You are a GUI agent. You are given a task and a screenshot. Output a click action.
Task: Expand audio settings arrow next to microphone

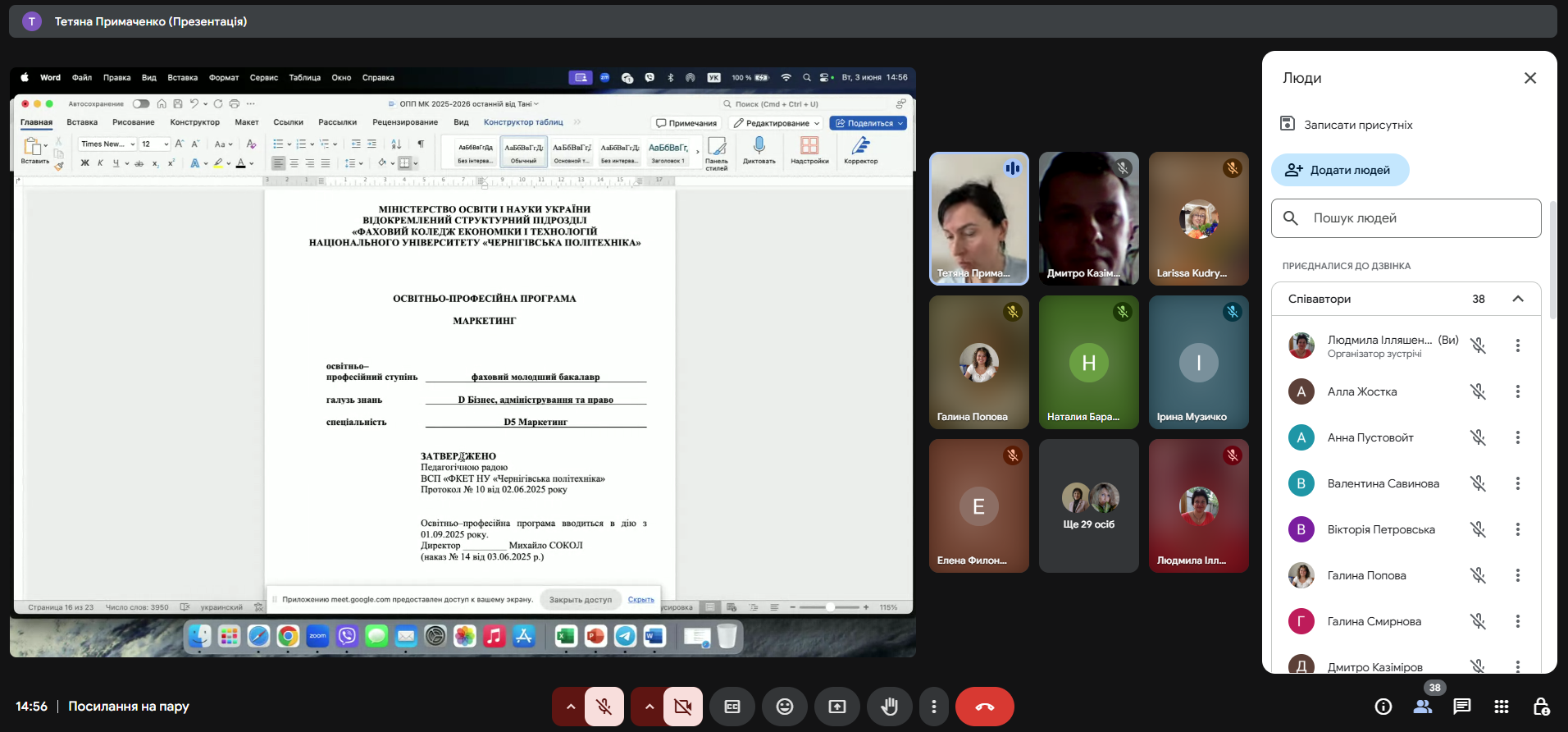pyautogui.click(x=570, y=707)
